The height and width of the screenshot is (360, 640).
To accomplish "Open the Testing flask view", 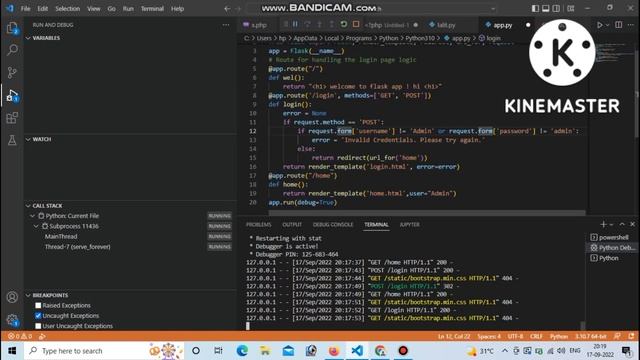I will click(12, 140).
